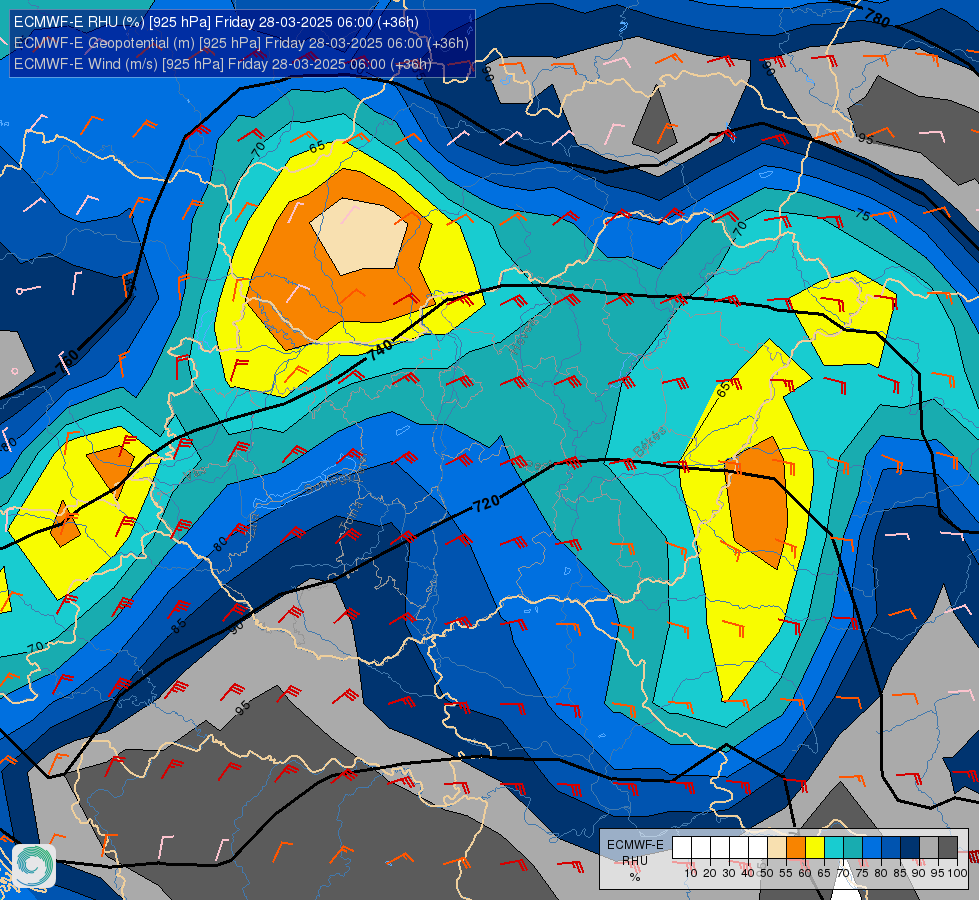Pick the yellow 60–65 legend swatch
Screen dimensions: 979x900
pos(815,848)
